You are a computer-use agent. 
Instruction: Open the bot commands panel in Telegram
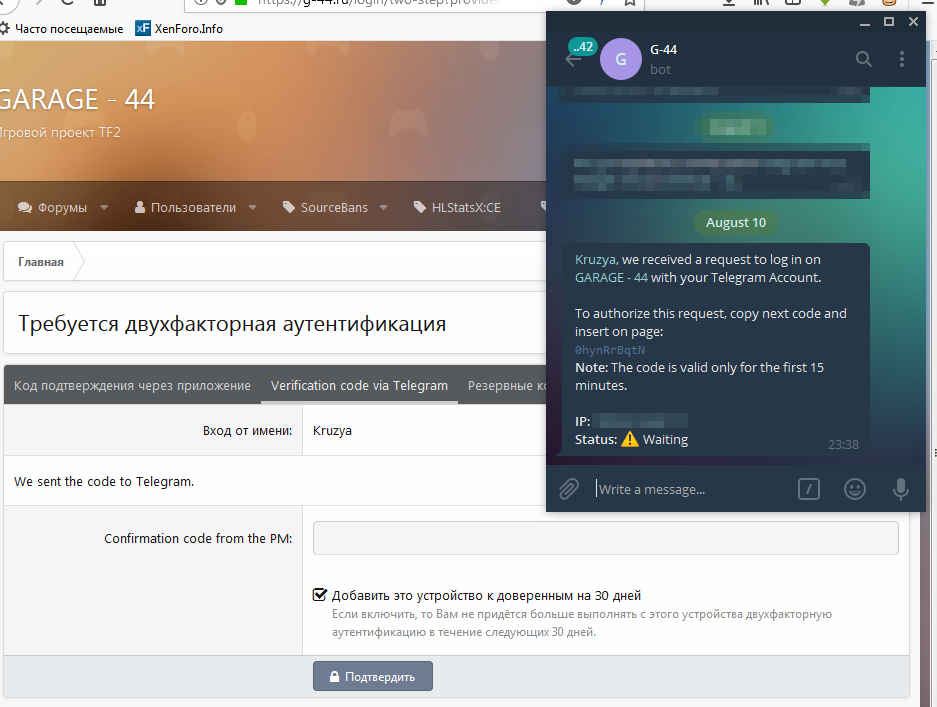(808, 489)
